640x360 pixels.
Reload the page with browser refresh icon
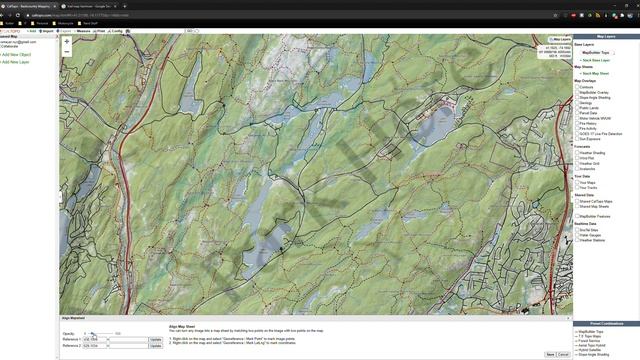point(18,15)
